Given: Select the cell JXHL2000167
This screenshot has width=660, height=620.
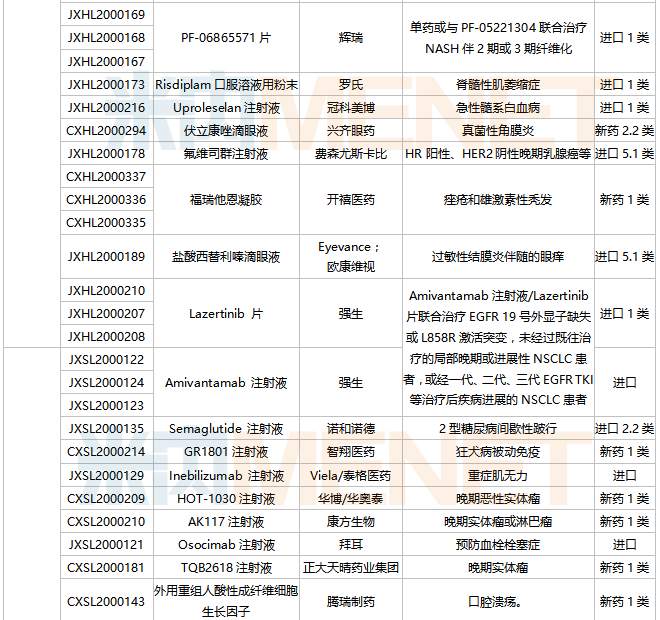Looking at the screenshot, I should pos(106,61).
